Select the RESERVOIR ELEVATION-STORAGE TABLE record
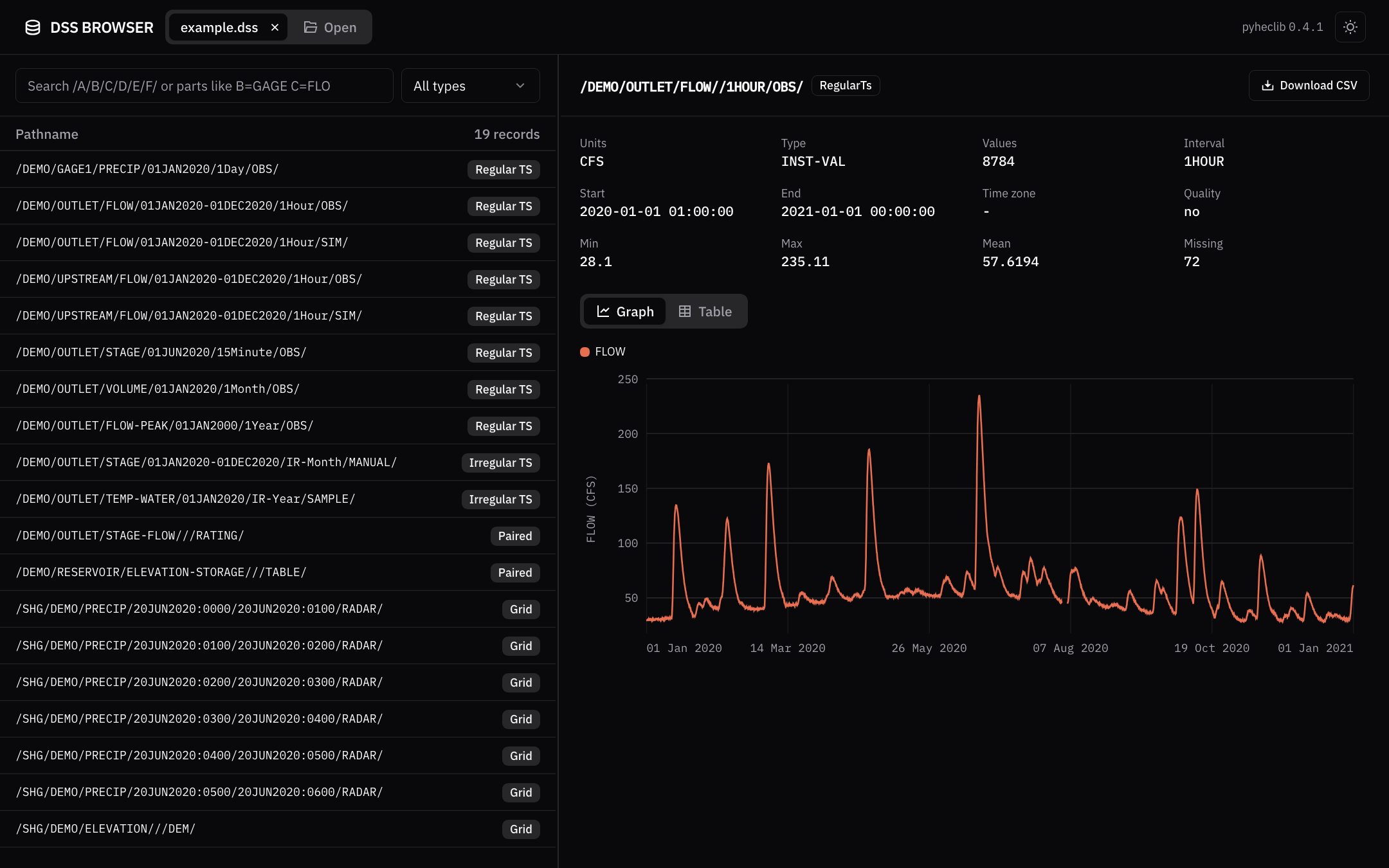This screenshot has width=1389, height=868. coord(278,572)
